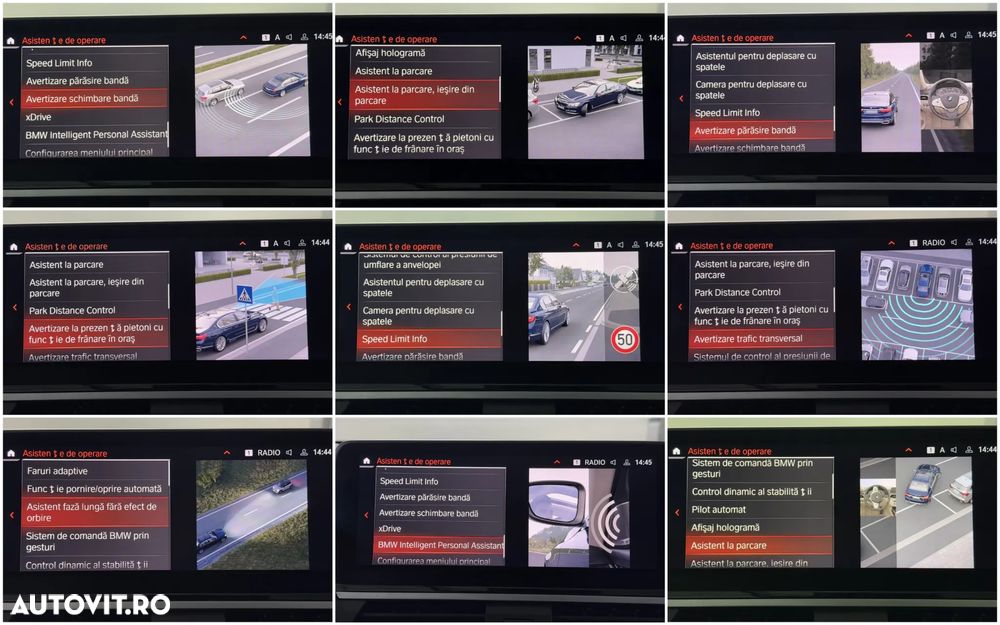This screenshot has height=625, width=1000.
Task: Tap home icon on highlighted Speed Limit Info screen
Action: [x=347, y=246]
